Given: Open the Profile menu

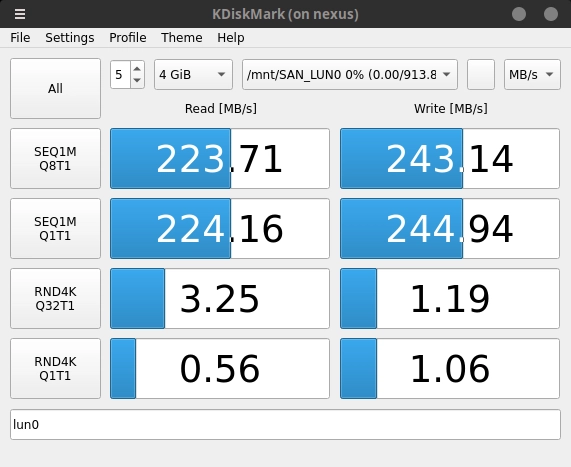Looking at the screenshot, I should click(127, 38).
